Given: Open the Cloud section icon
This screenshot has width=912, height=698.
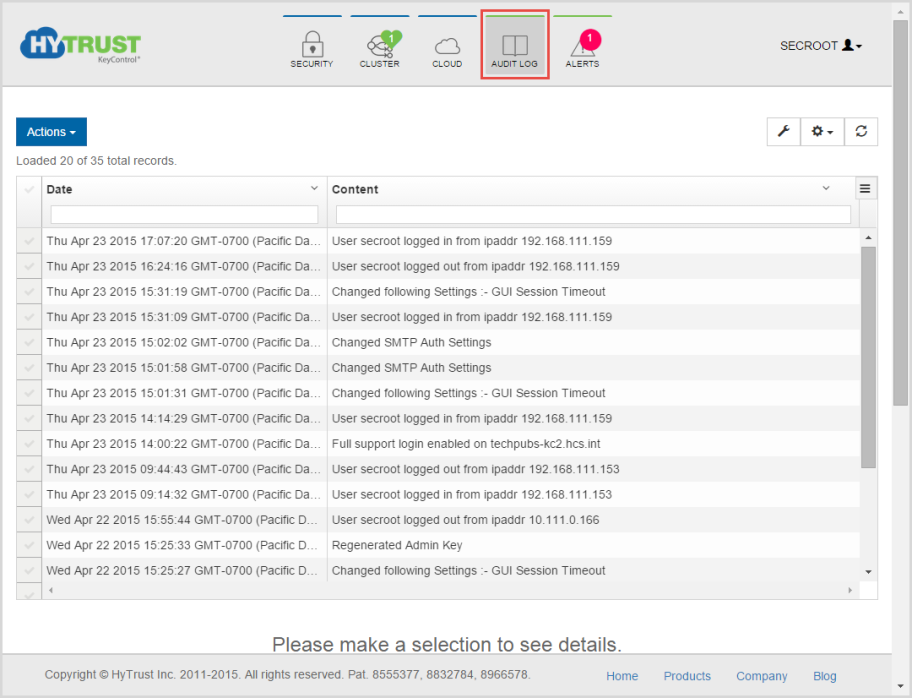Looking at the screenshot, I should (447, 47).
